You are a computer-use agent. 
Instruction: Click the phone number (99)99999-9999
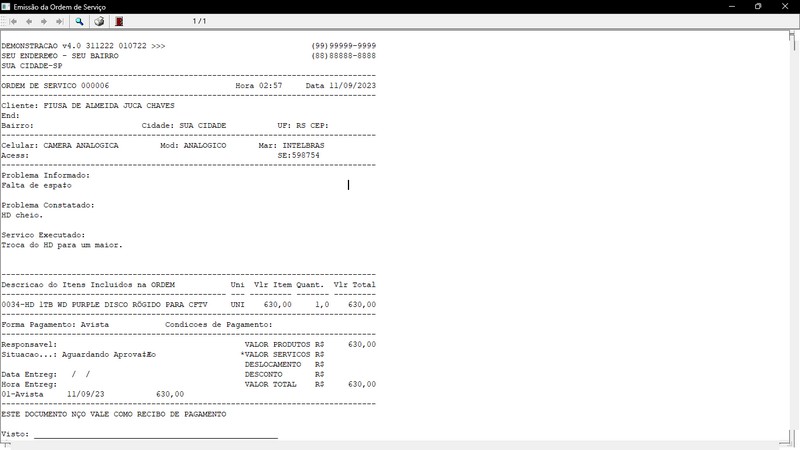343,46
